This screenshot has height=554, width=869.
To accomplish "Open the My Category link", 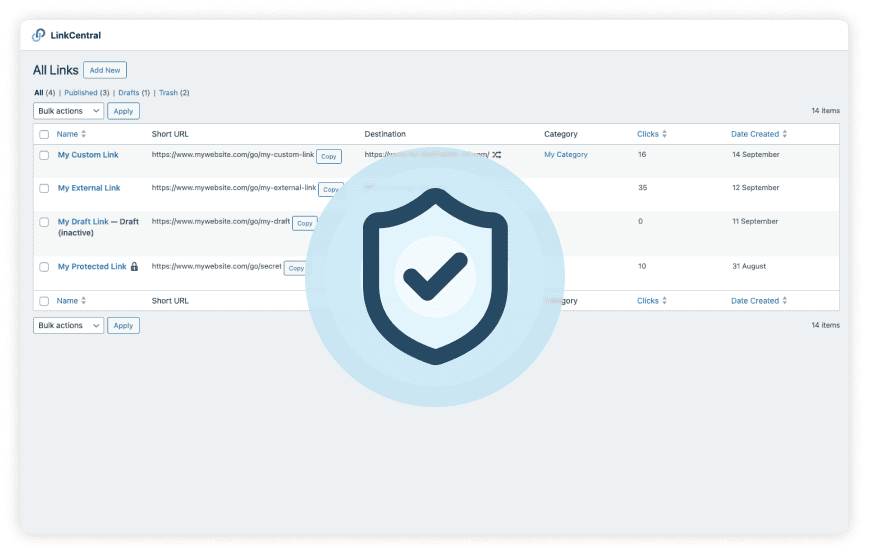I will point(566,155).
